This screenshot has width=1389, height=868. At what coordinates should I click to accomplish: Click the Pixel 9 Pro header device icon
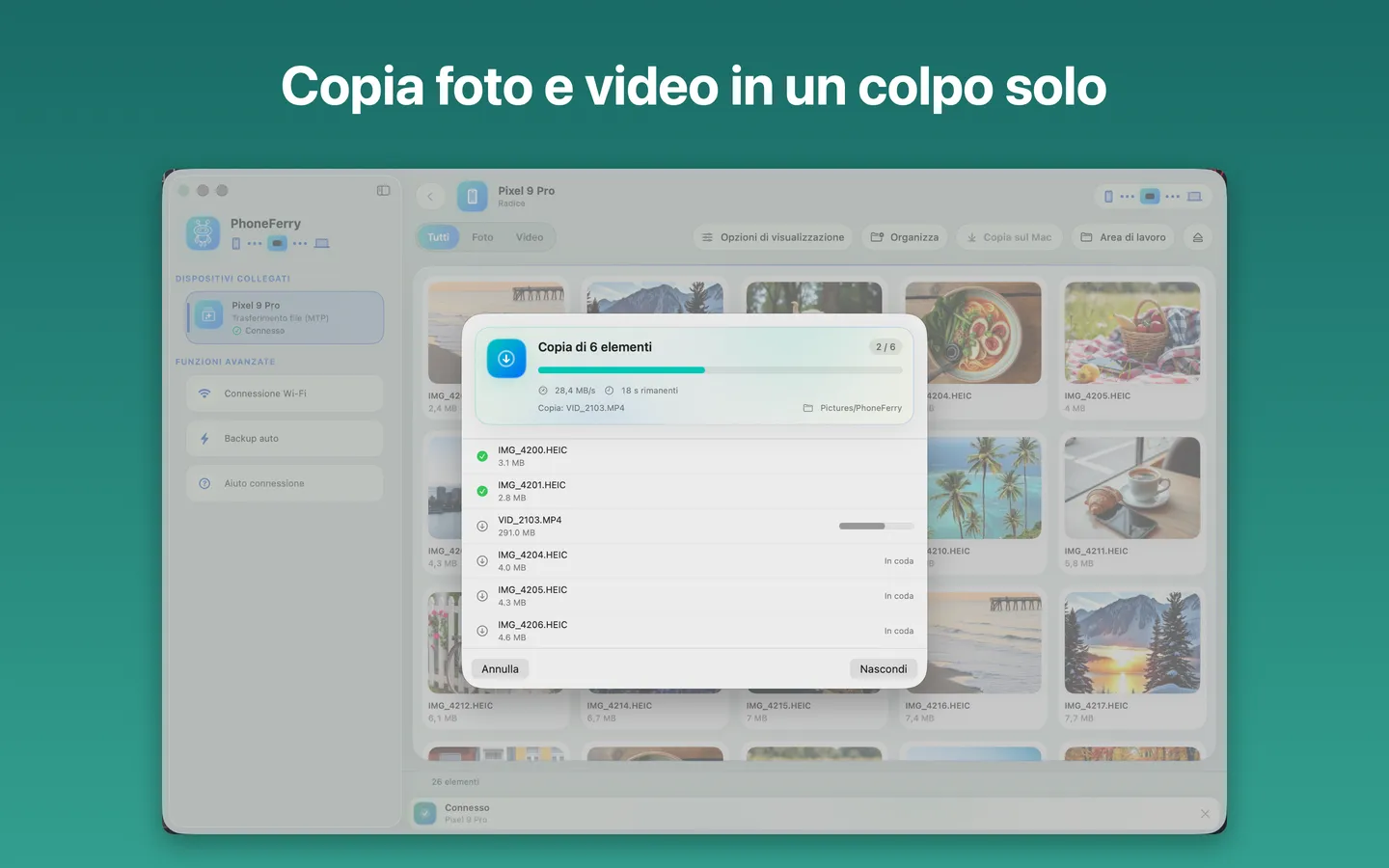point(472,197)
